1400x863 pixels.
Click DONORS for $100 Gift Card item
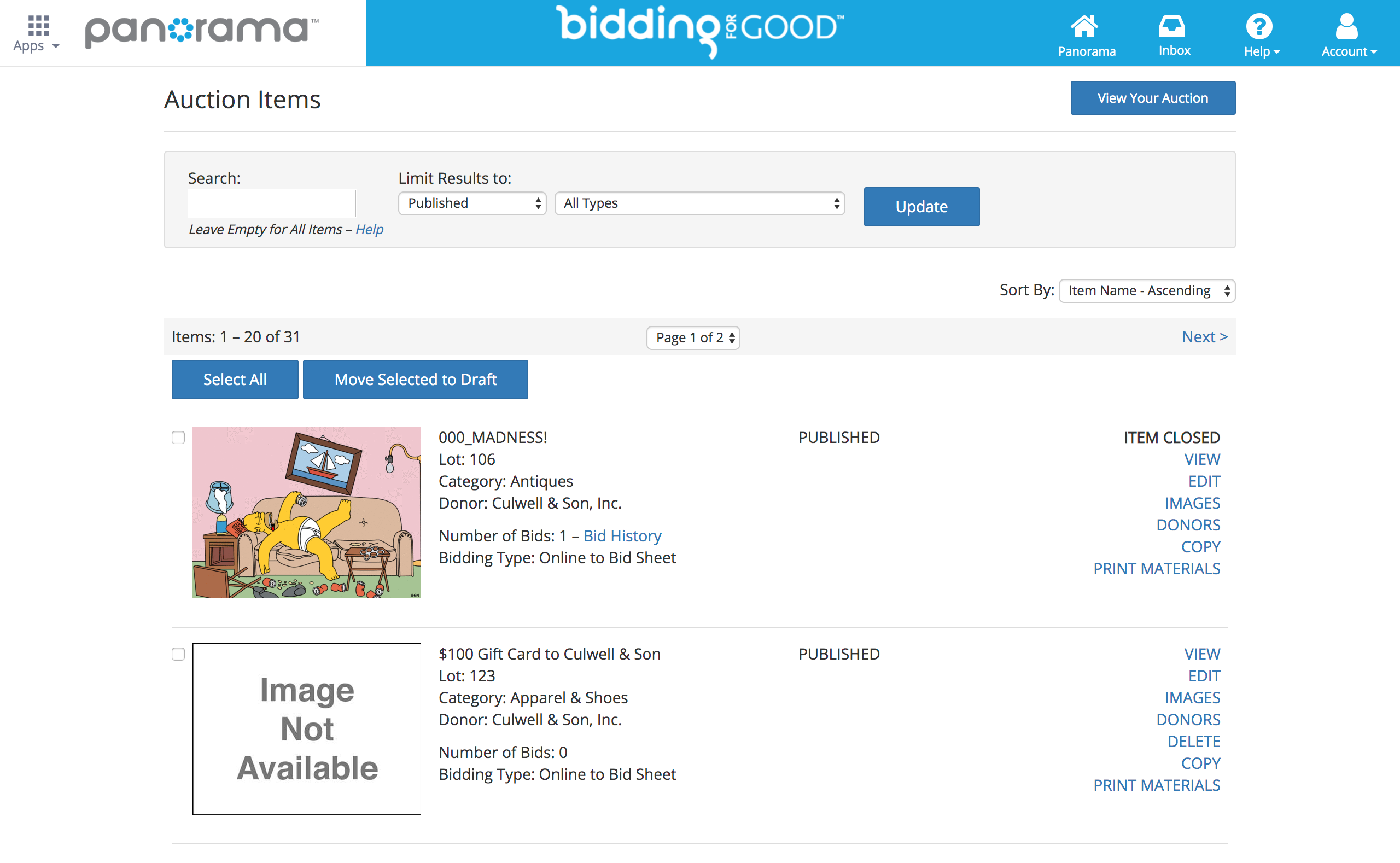tap(1188, 720)
